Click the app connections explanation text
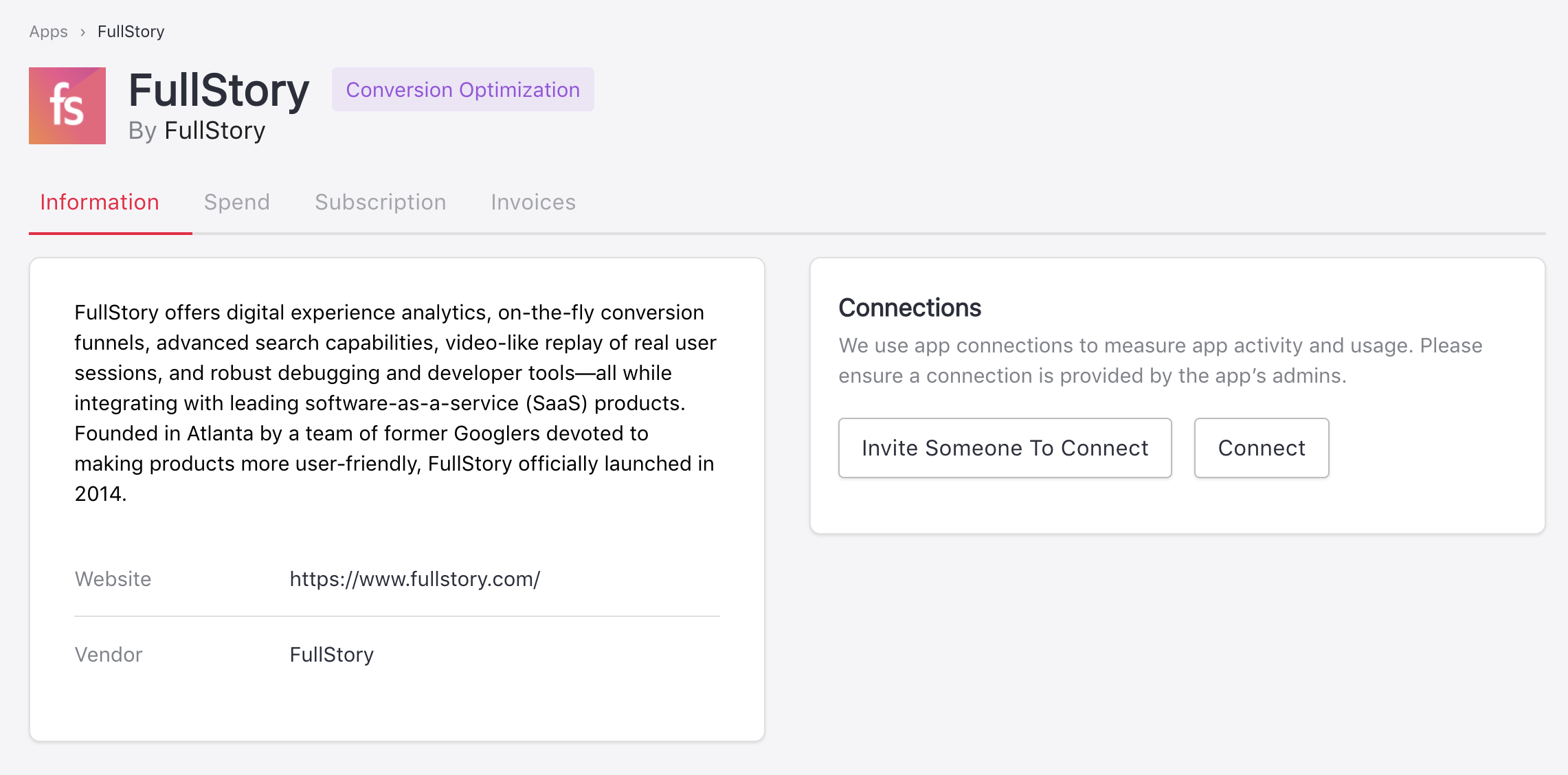 click(x=1160, y=360)
